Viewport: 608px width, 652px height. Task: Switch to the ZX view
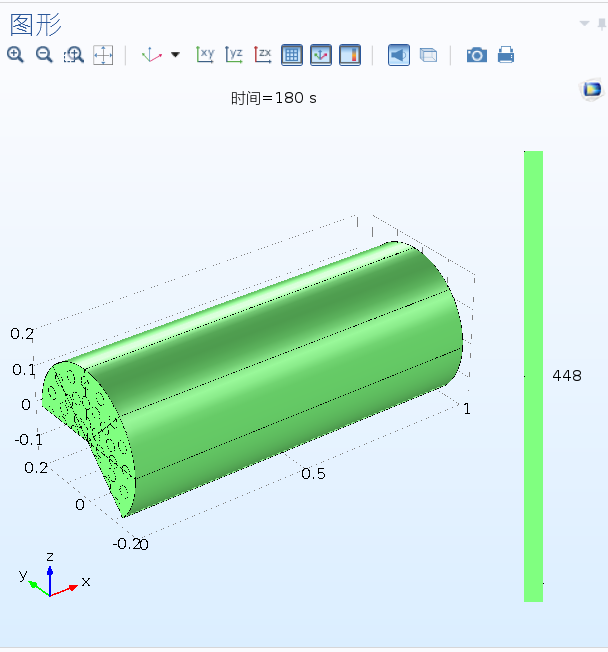pyautogui.click(x=263, y=55)
